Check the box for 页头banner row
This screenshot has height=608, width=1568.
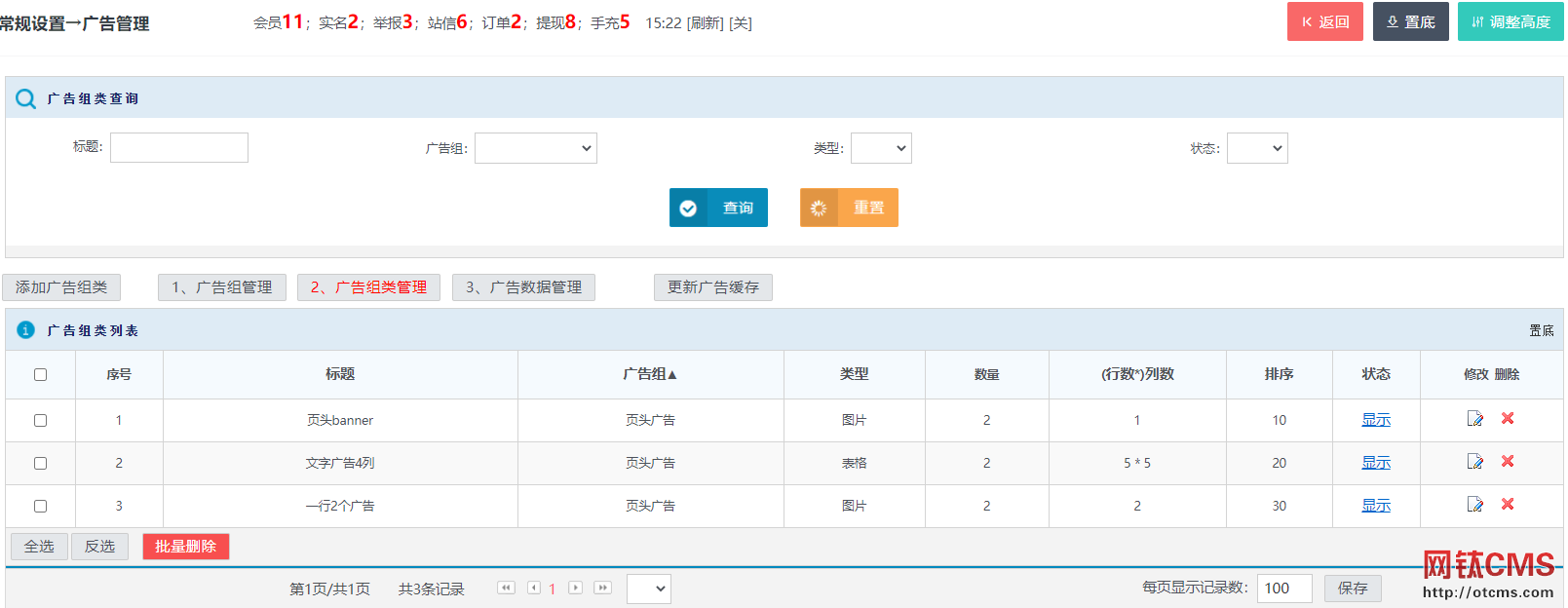click(x=40, y=420)
